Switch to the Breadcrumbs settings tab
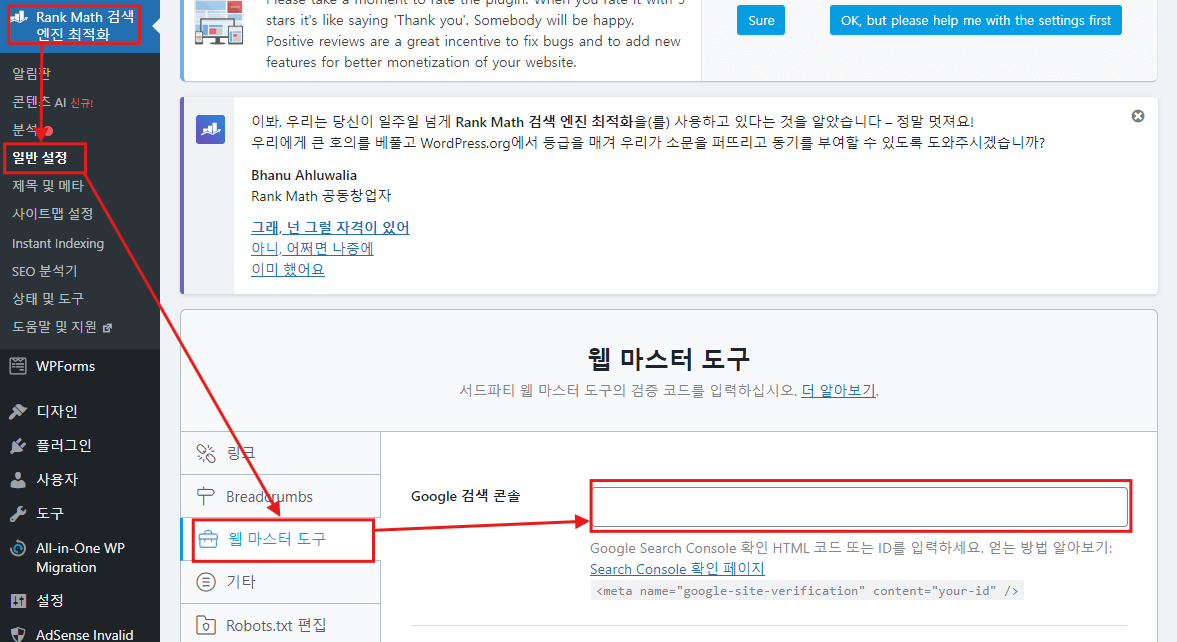Screen dimensions: 1177x642 [x=281, y=496]
